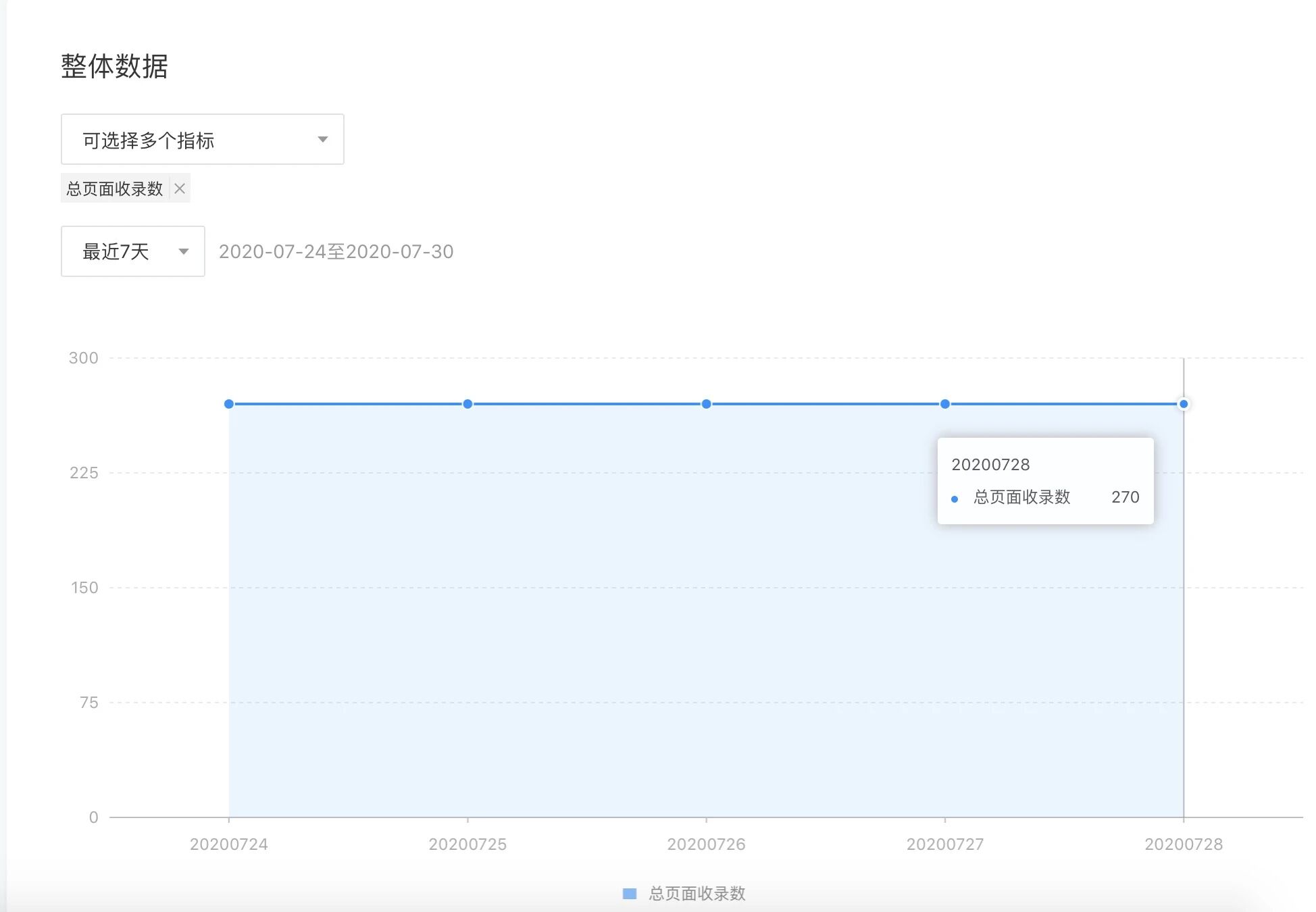1316x912 pixels.
Task: Click the 20200724 x-axis date label
Action: point(229,844)
